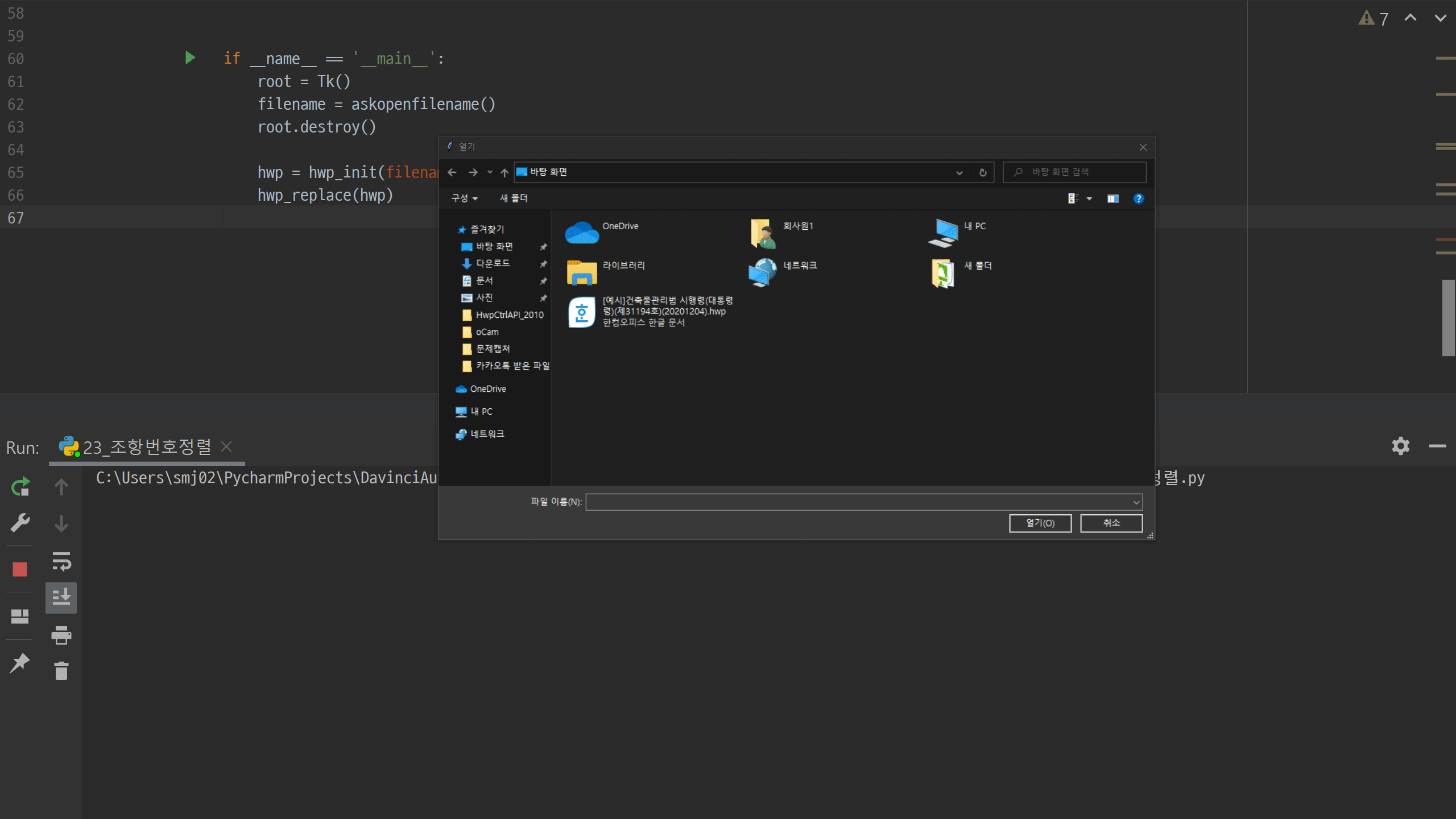Viewport: 1456px width, 819px height.
Task: Click the 파일 이름 input field
Action: point(859,502)
